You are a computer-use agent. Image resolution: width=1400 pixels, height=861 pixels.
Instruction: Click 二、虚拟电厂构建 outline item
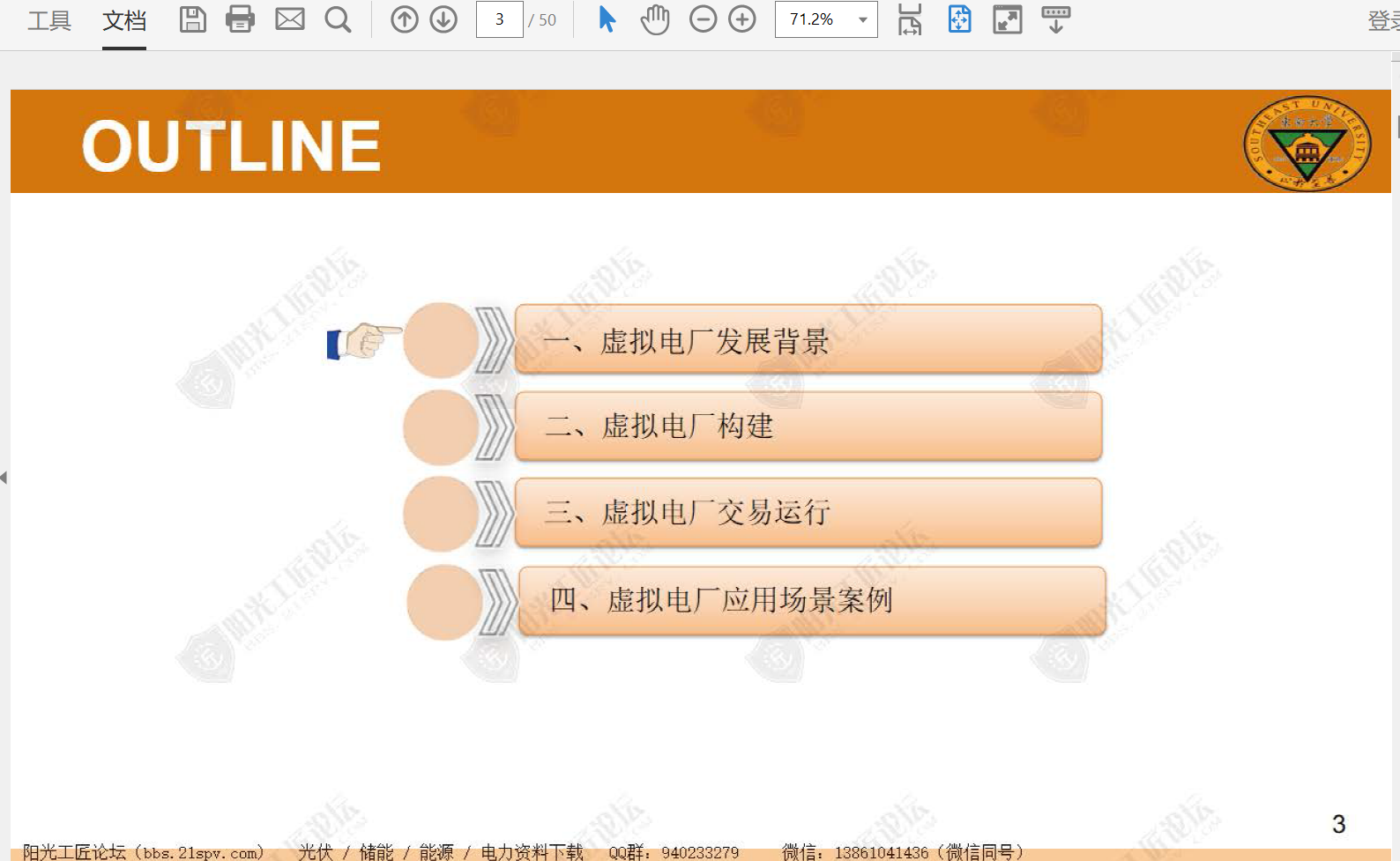click(x=808, y=426)
